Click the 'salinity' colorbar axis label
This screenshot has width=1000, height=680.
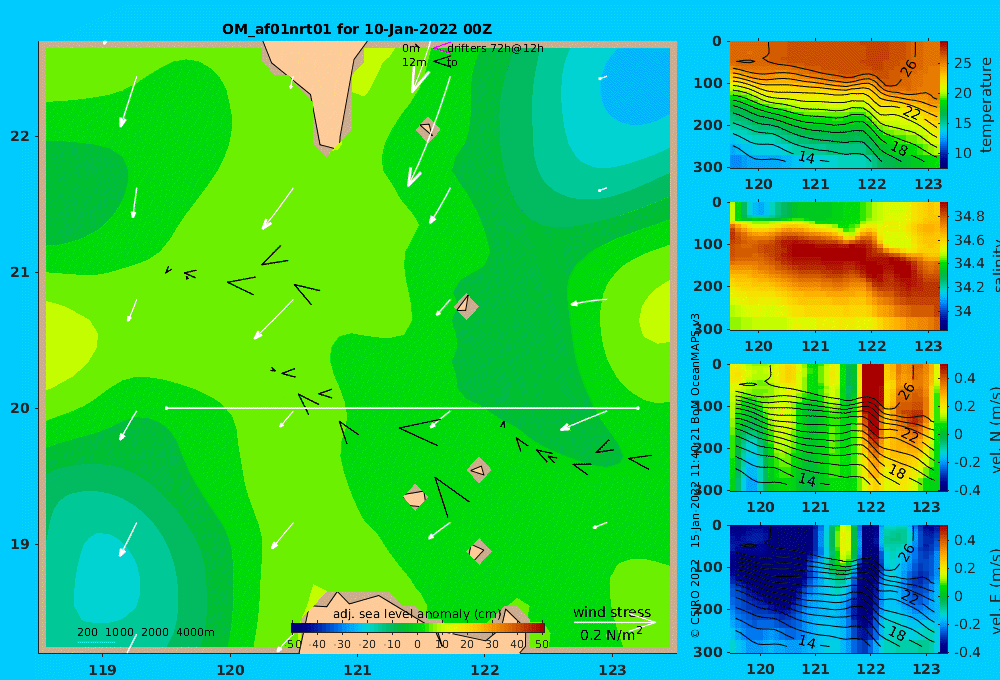994,267
